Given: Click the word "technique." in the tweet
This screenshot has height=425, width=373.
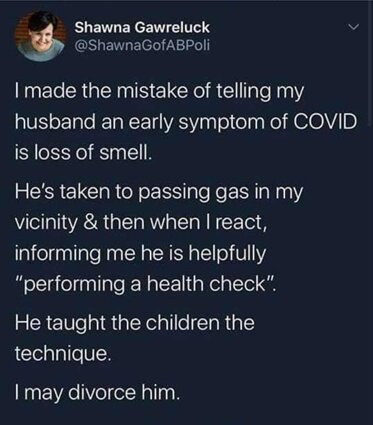Looking at the screenshot, I should [x=62, y=353].
